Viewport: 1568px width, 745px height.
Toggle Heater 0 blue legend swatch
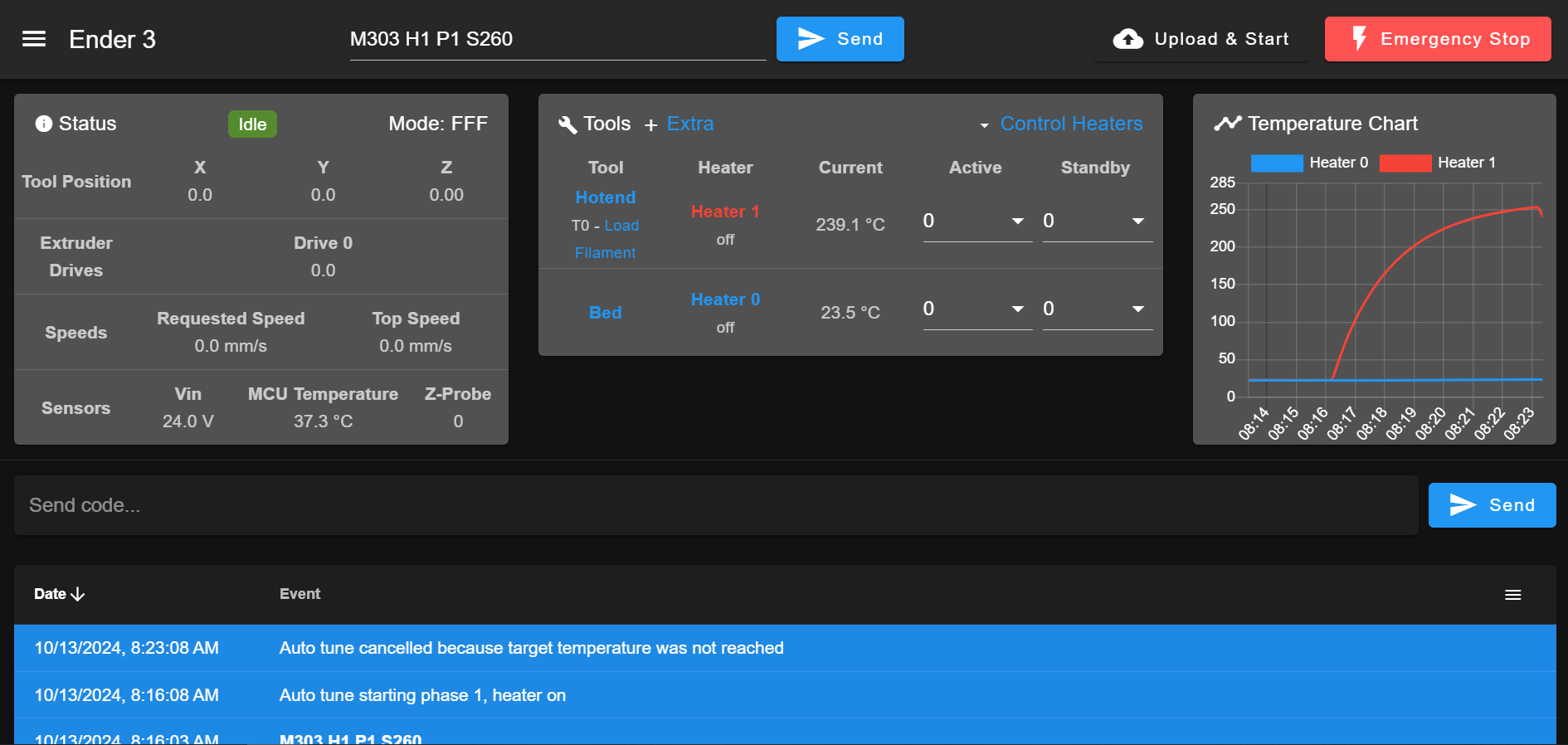[1277, 163]
